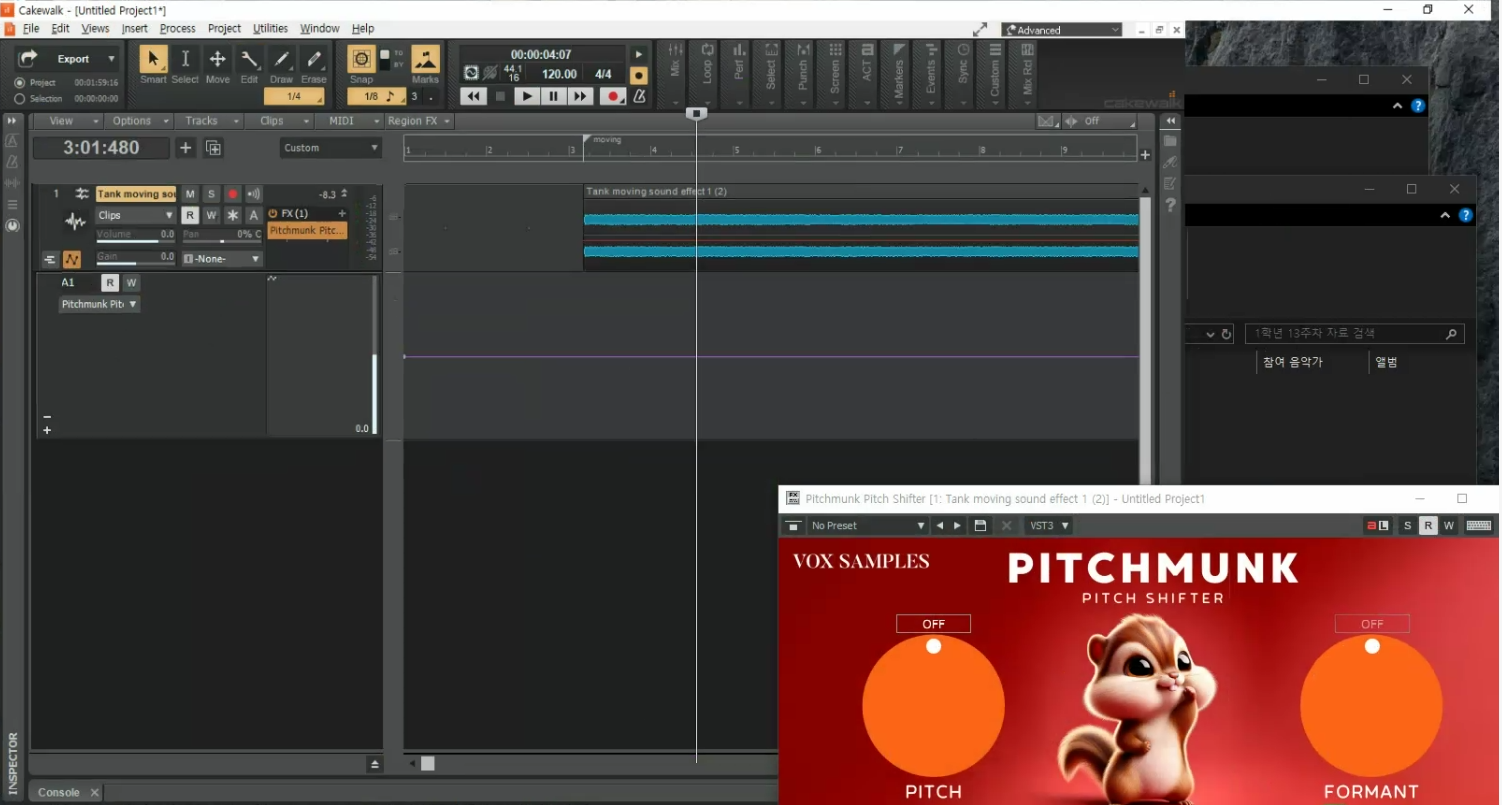The width and height of the screenshot is (1502, 805).
Task: Open No Preset dropdown in Pitchmunk
Action: [x=867, y=526]
